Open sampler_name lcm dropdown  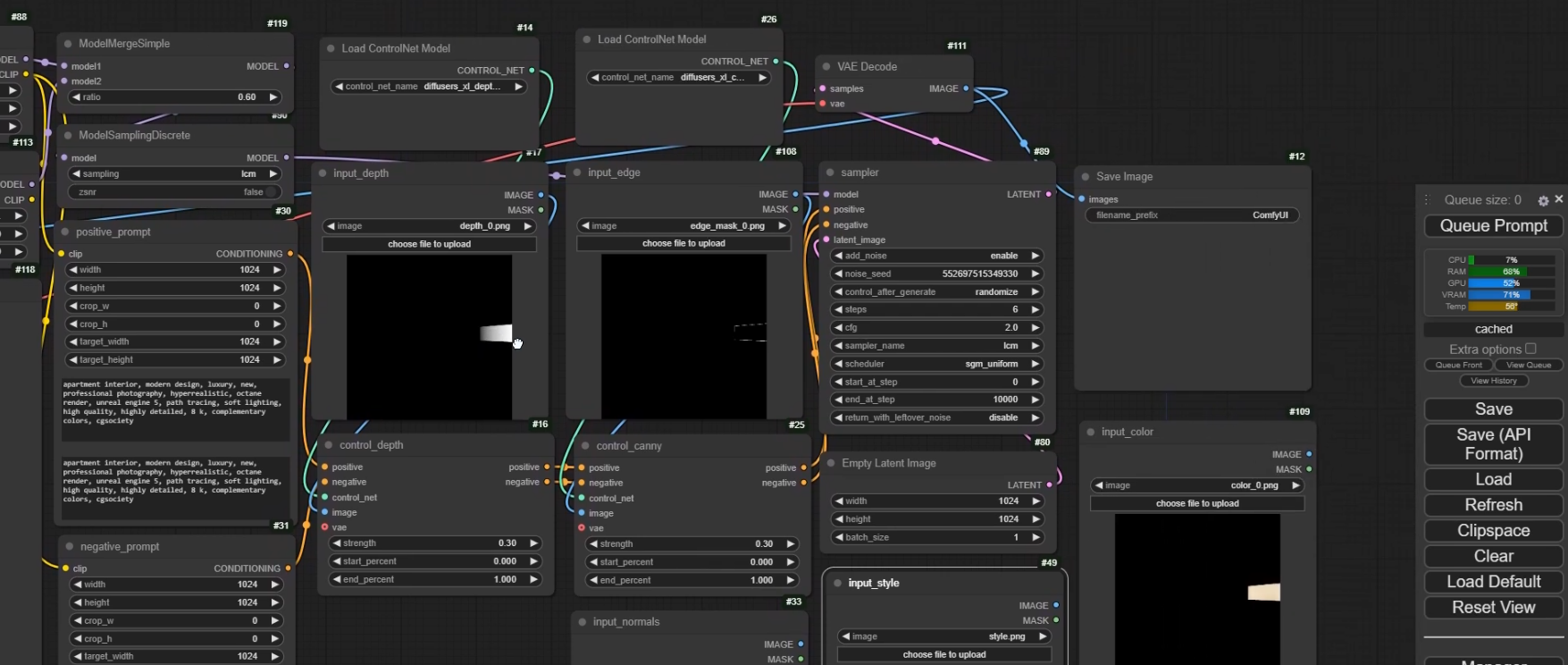[x=937, y=346]
